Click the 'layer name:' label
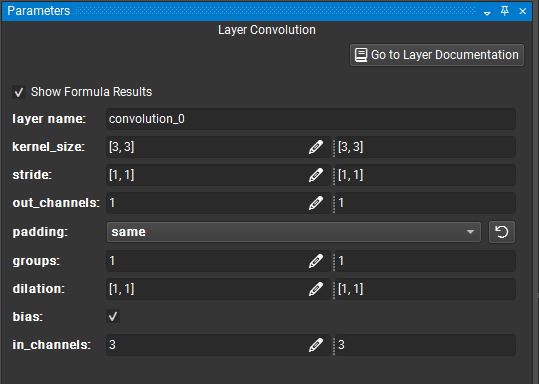 (49, 119)
